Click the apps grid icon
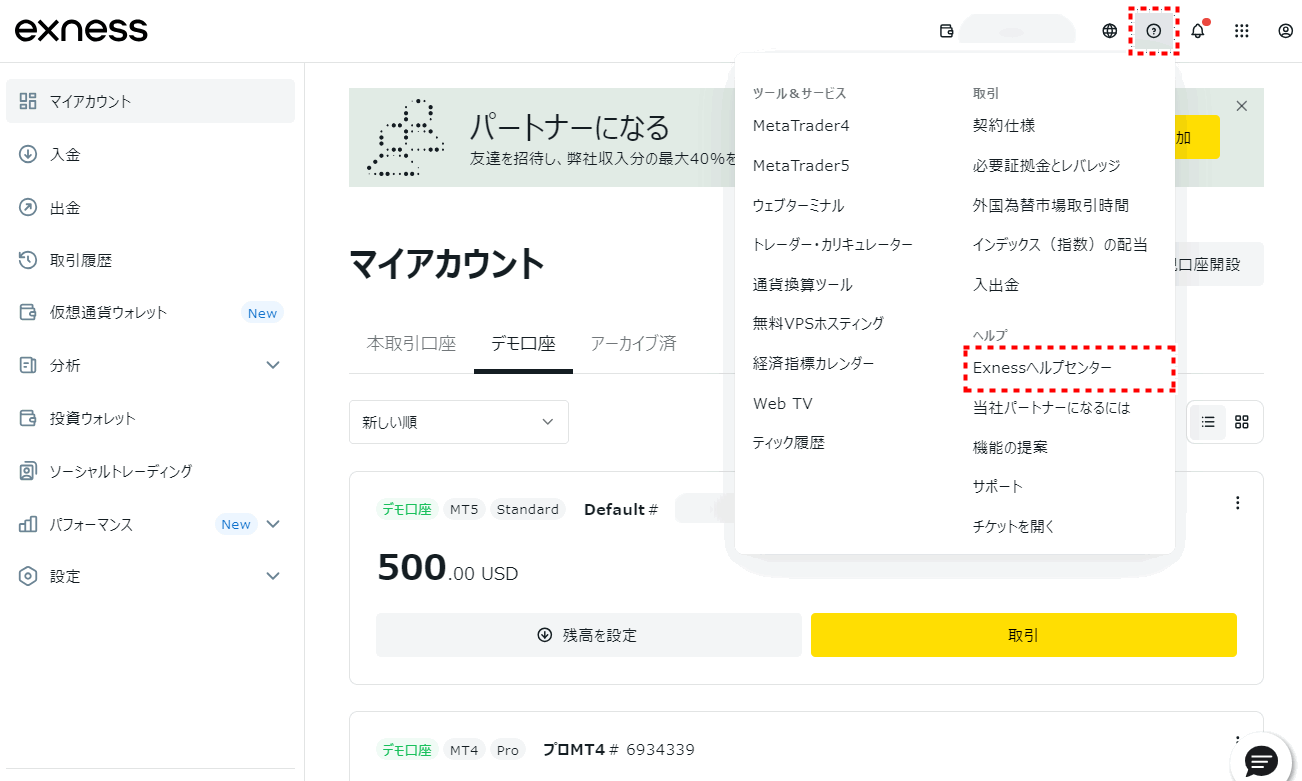 tap(1241, 31)
